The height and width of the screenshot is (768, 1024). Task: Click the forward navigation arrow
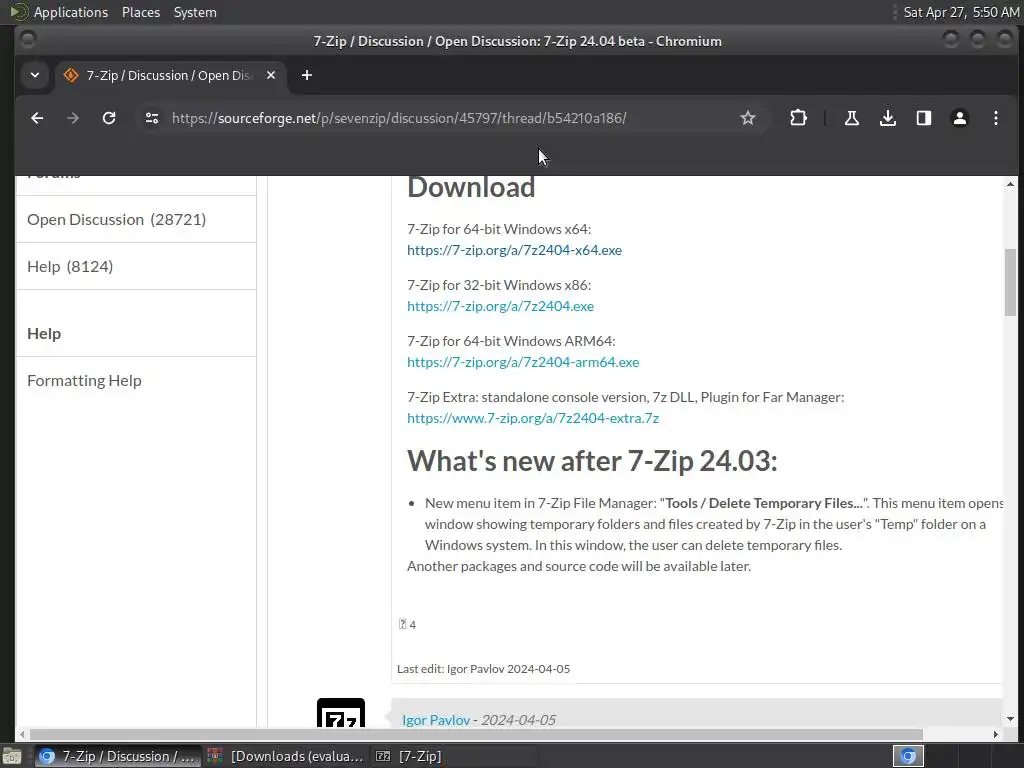(x=73, y=118)
